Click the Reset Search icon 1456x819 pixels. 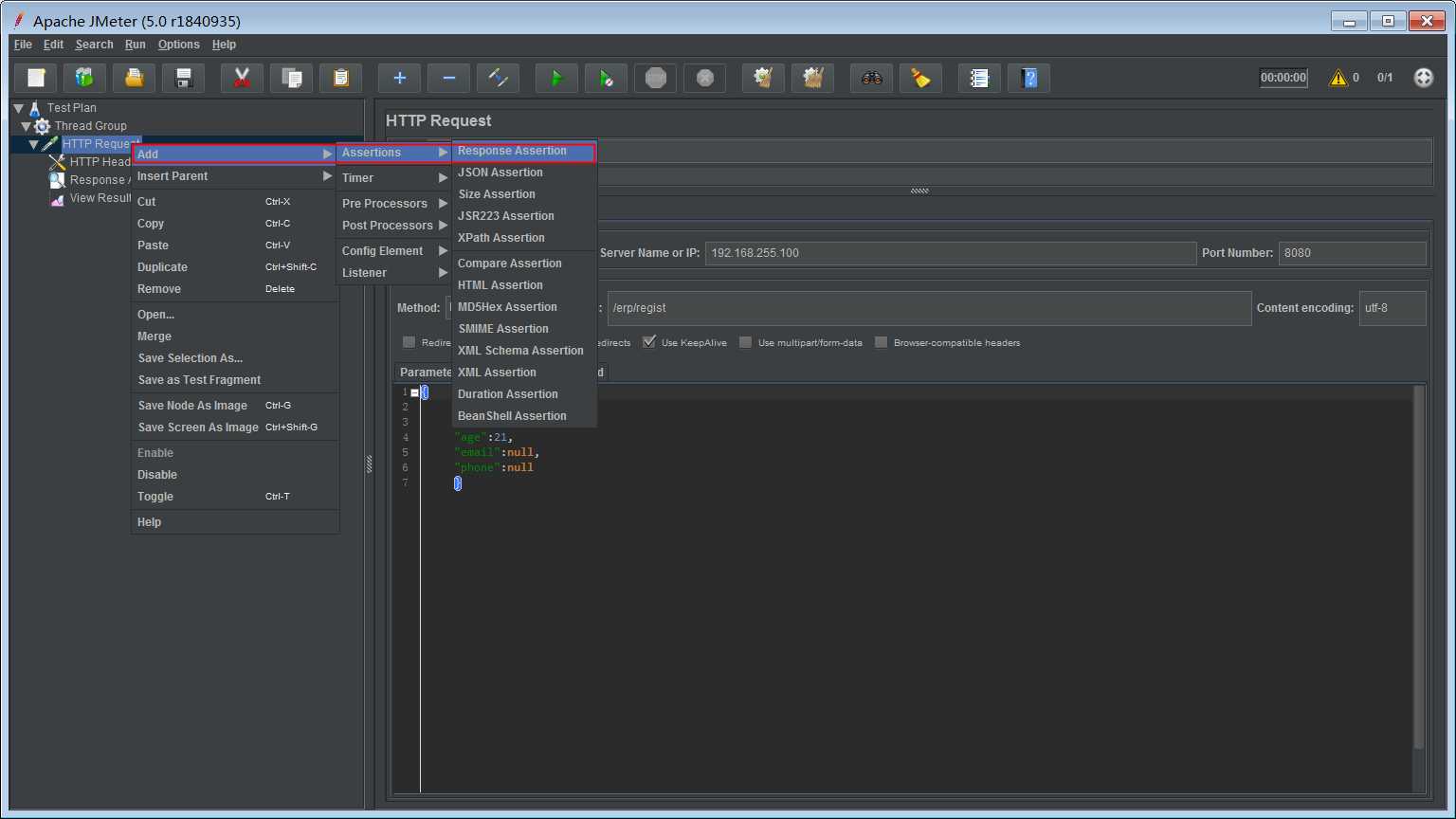coord(921,78)
